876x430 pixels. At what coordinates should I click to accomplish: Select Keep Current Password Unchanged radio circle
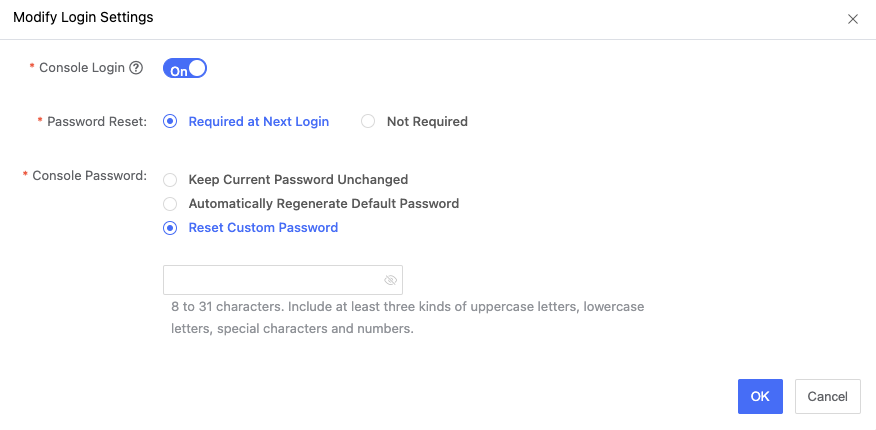[x=170, y=180]
